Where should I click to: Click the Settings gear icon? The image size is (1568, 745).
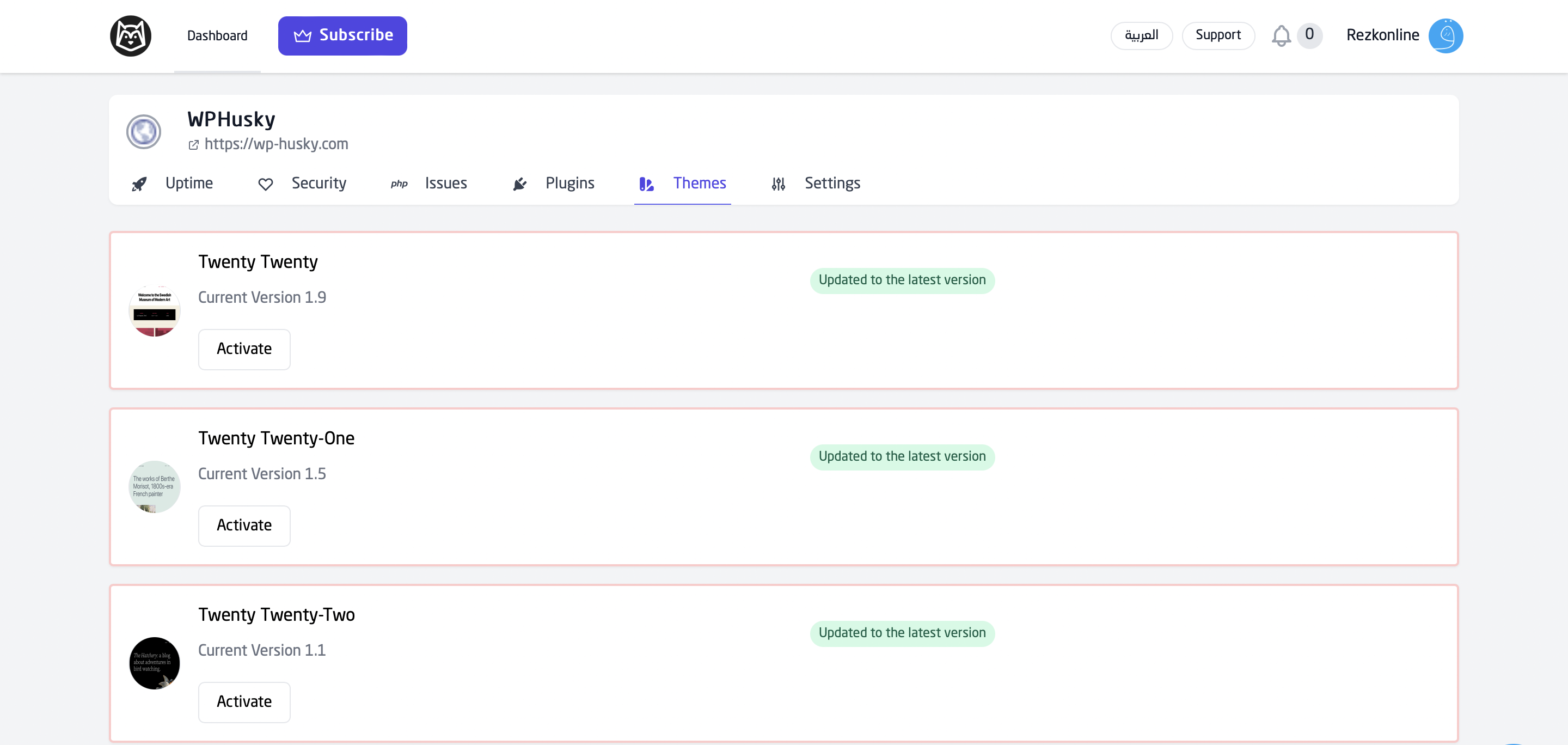coord(779,183)
